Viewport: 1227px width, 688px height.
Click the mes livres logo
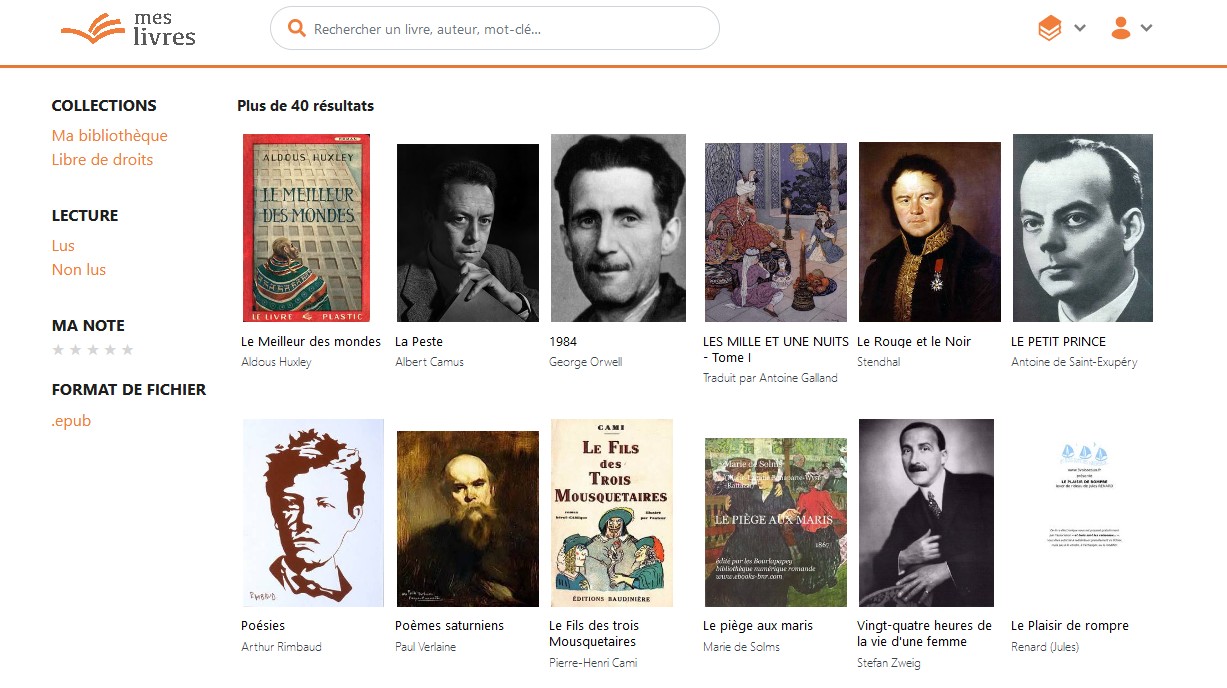point(128,29)
